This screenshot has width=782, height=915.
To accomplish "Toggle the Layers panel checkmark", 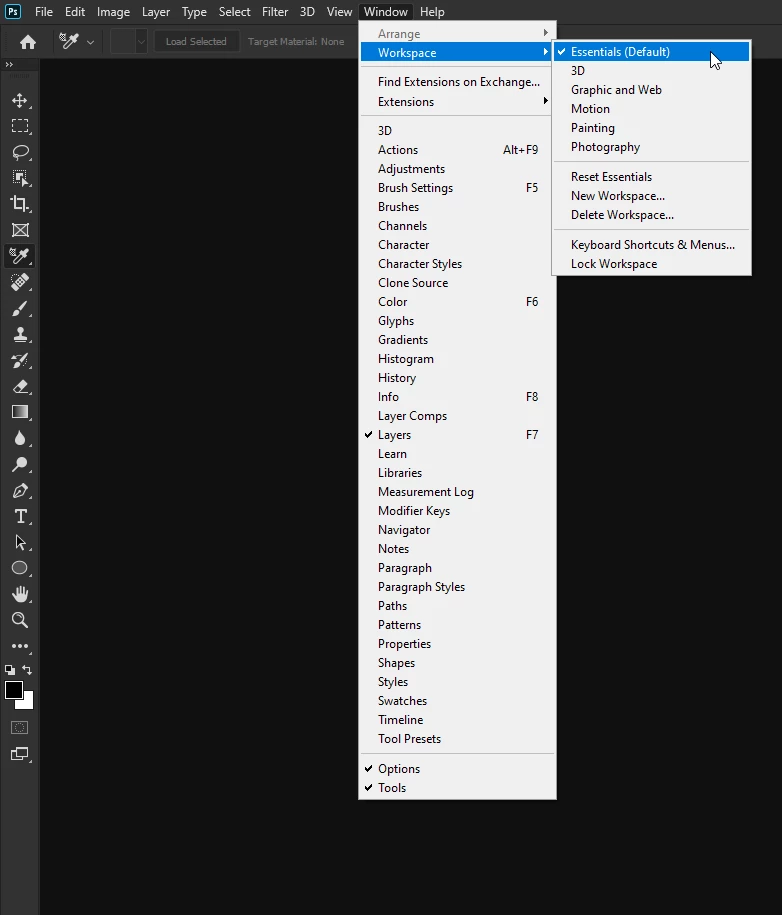I will [368, 435].
